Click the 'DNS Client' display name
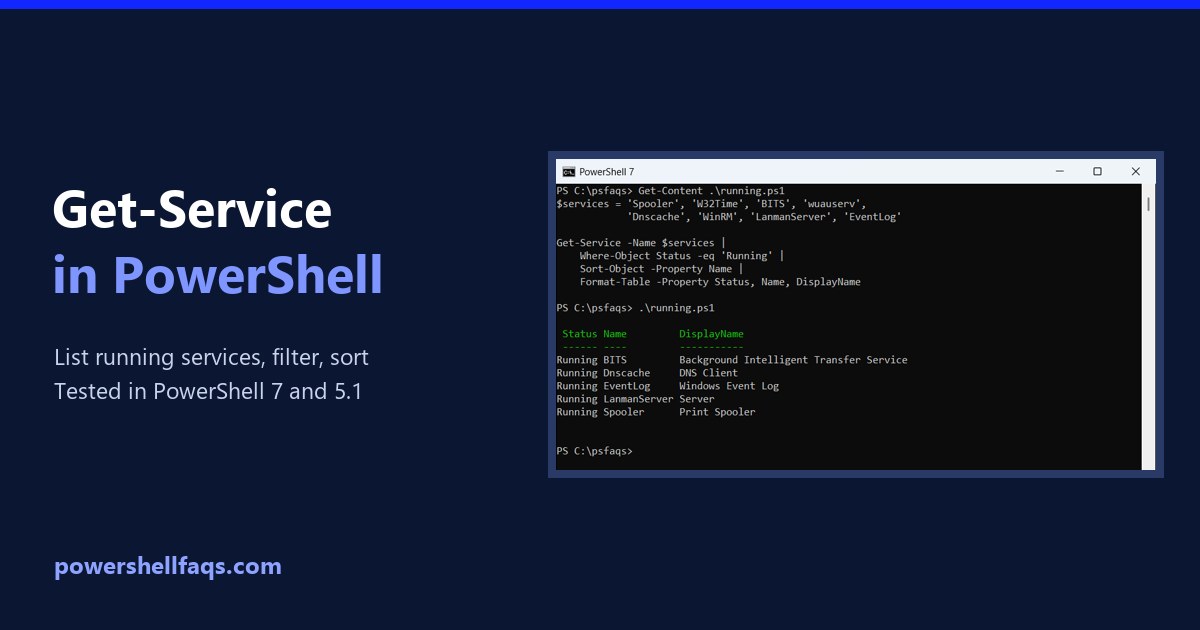Screen dimensions: 1200x630 click(708, 373)
